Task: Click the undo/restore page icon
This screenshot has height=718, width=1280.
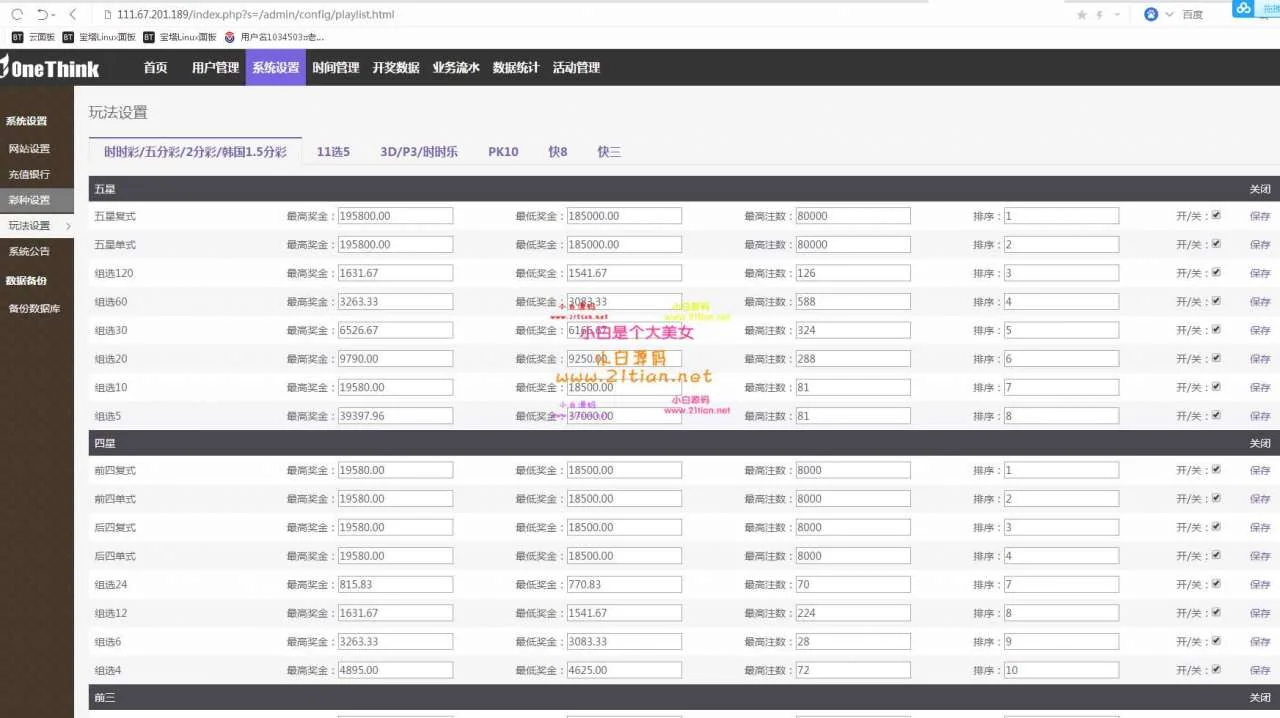Action: click(x=43, y=15)
